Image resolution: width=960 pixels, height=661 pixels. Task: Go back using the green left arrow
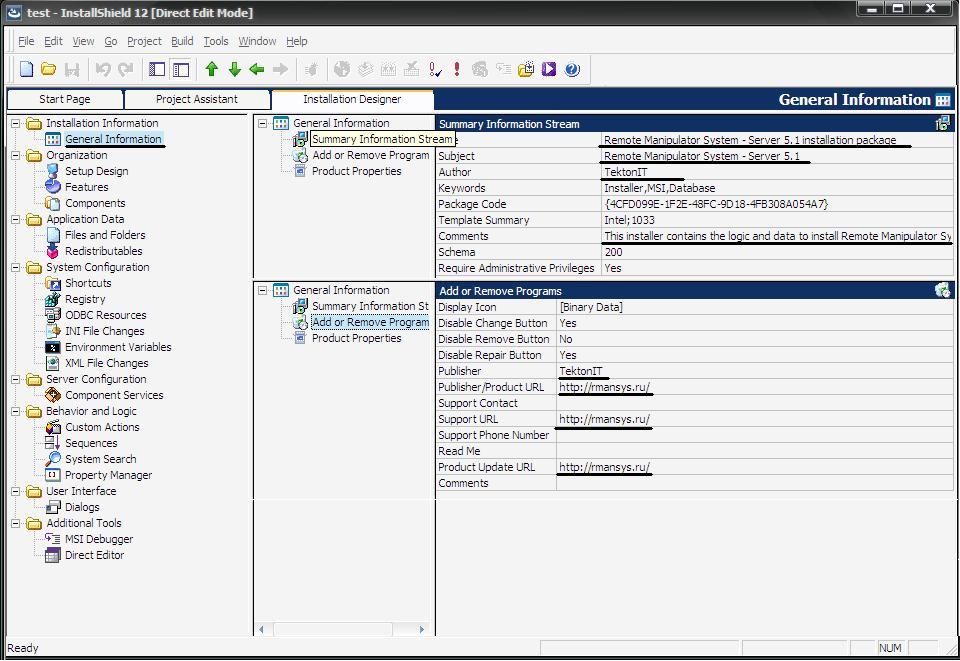(x=257, y=69)
